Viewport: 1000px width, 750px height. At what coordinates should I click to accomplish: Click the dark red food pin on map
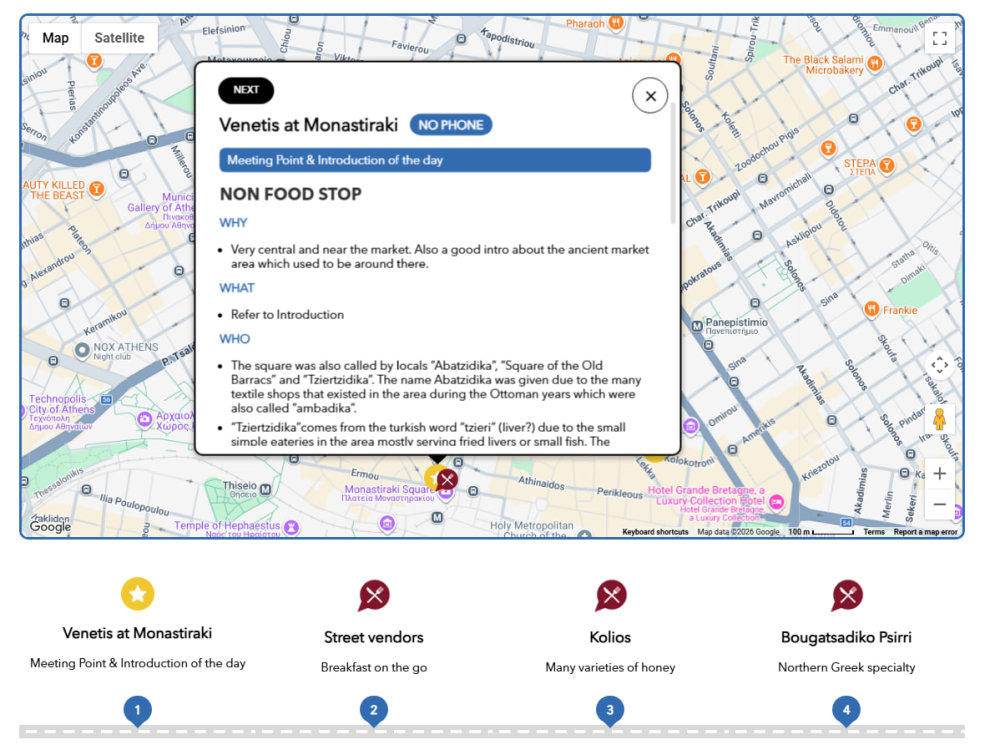point(448,480)
